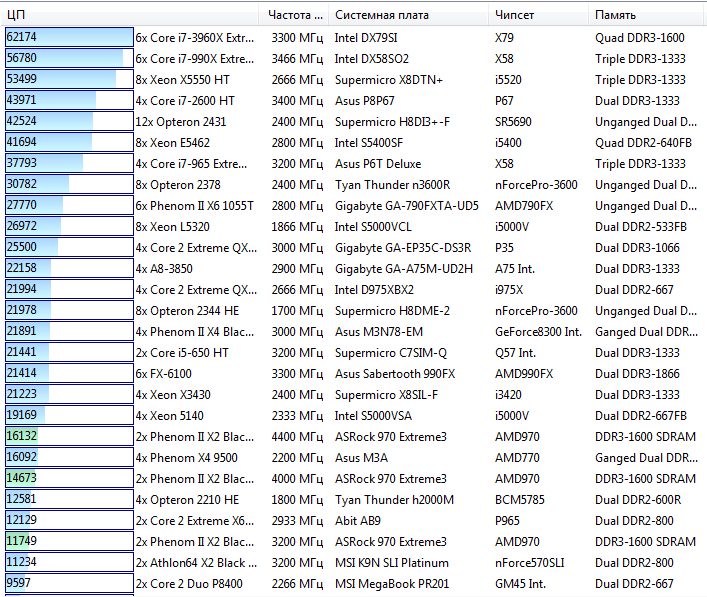This screenshot has height=597, width=707.
Task: Click the X79 chipset cell
Action: click(504, 38)
